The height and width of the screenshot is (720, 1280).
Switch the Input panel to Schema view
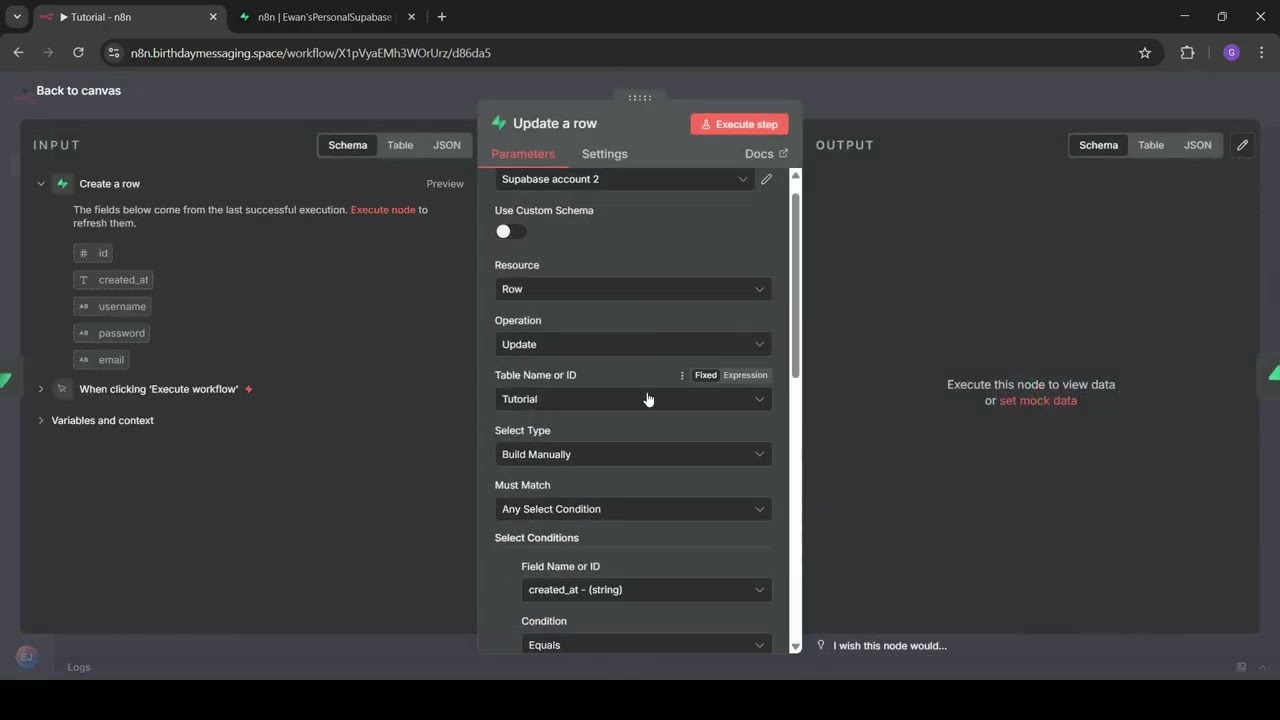click(348, 145)
